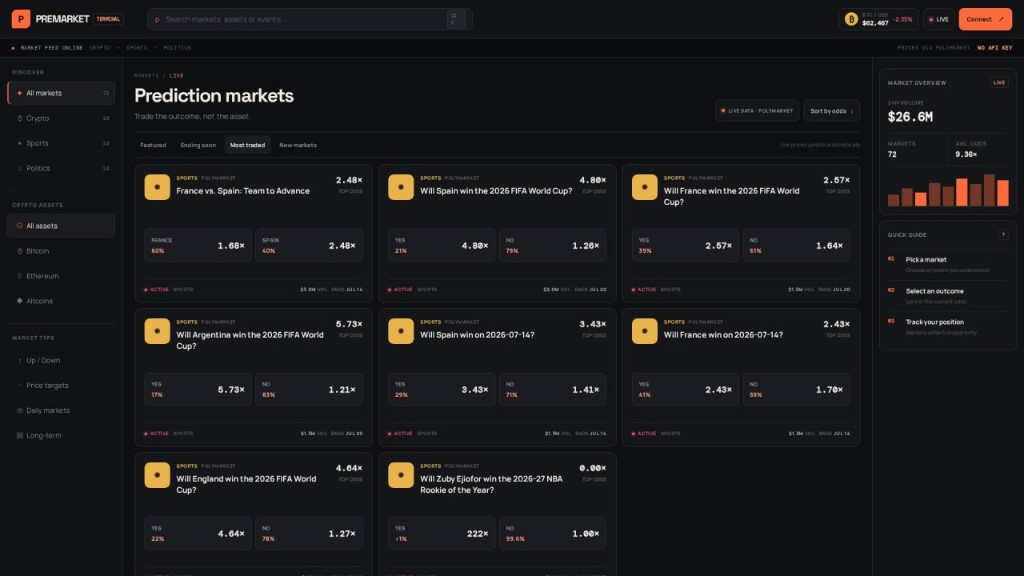Pick No 1.26x on Spain World Cup
The image size is (1024, 576).
pos(552,246)
